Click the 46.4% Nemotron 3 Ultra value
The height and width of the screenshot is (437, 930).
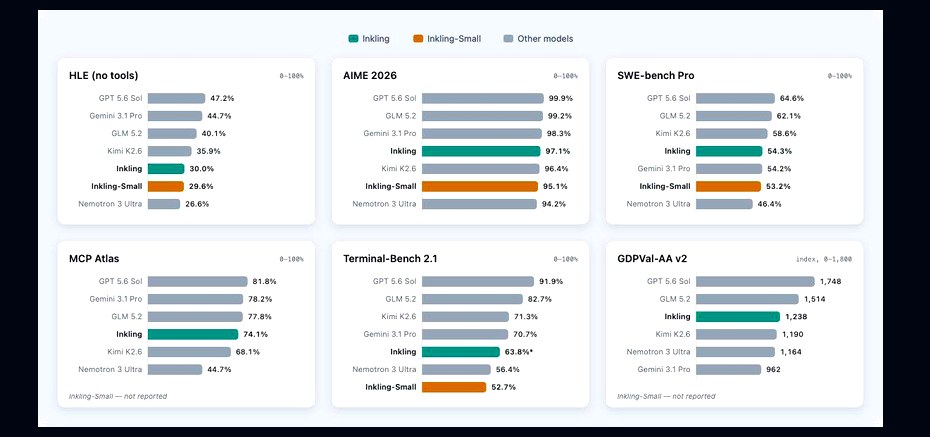[769, 204]
